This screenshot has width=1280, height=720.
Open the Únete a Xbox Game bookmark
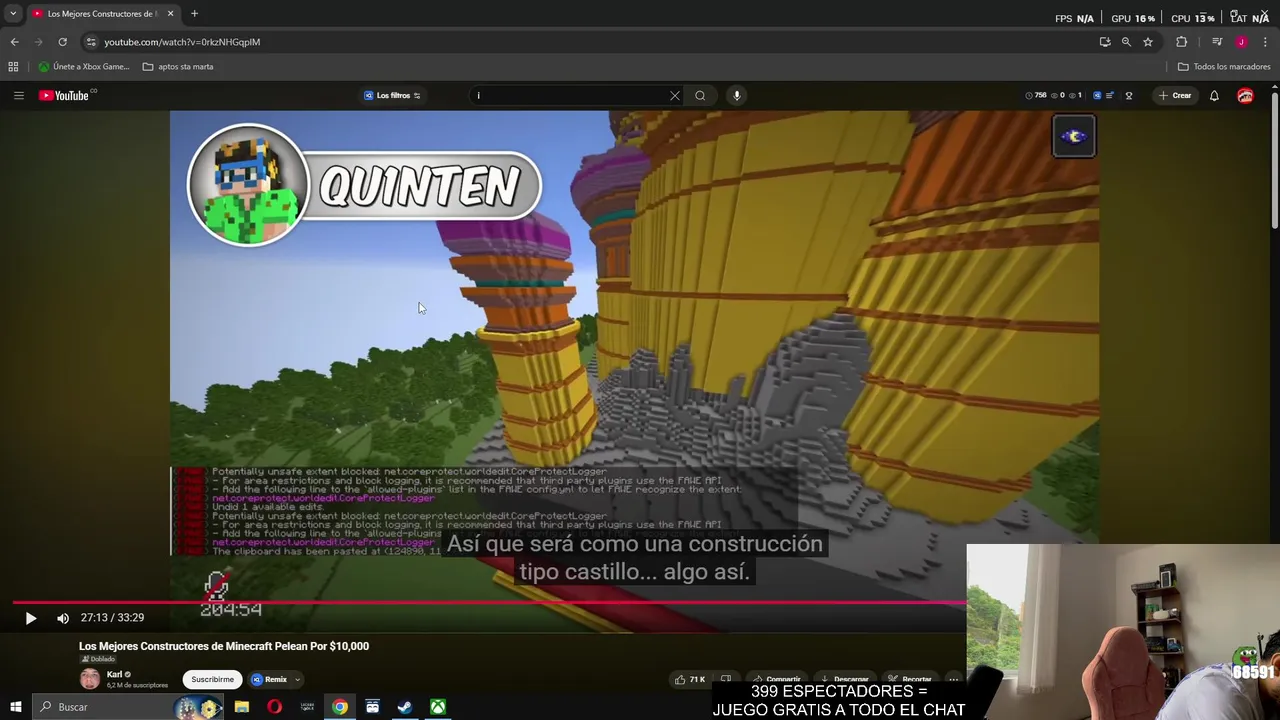[x=84, y=67]
